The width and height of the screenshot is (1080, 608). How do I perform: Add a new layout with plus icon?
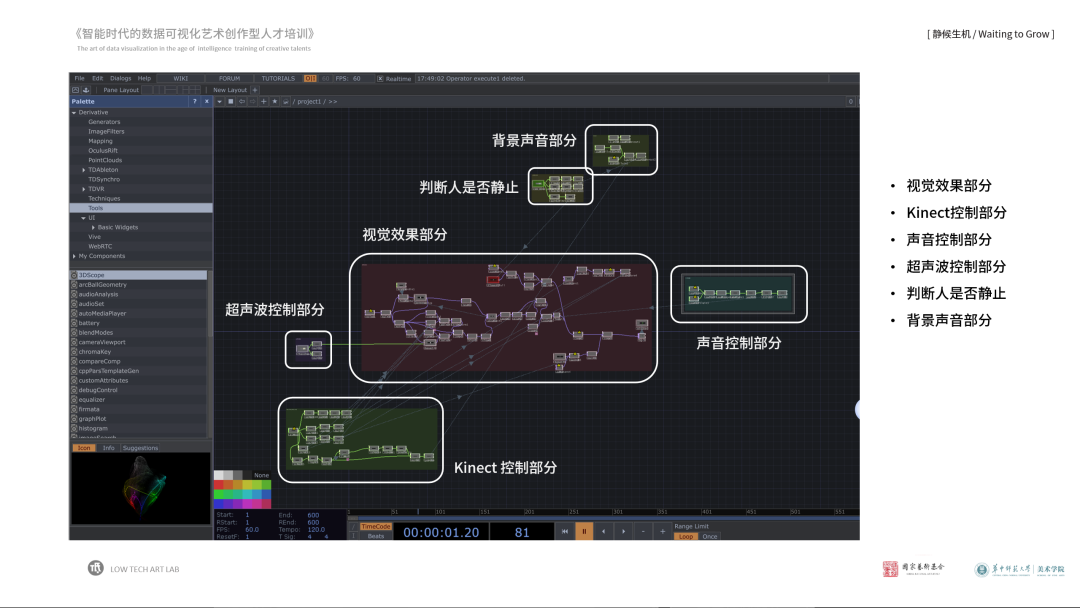pyautogui.click(x=255, y=90)
